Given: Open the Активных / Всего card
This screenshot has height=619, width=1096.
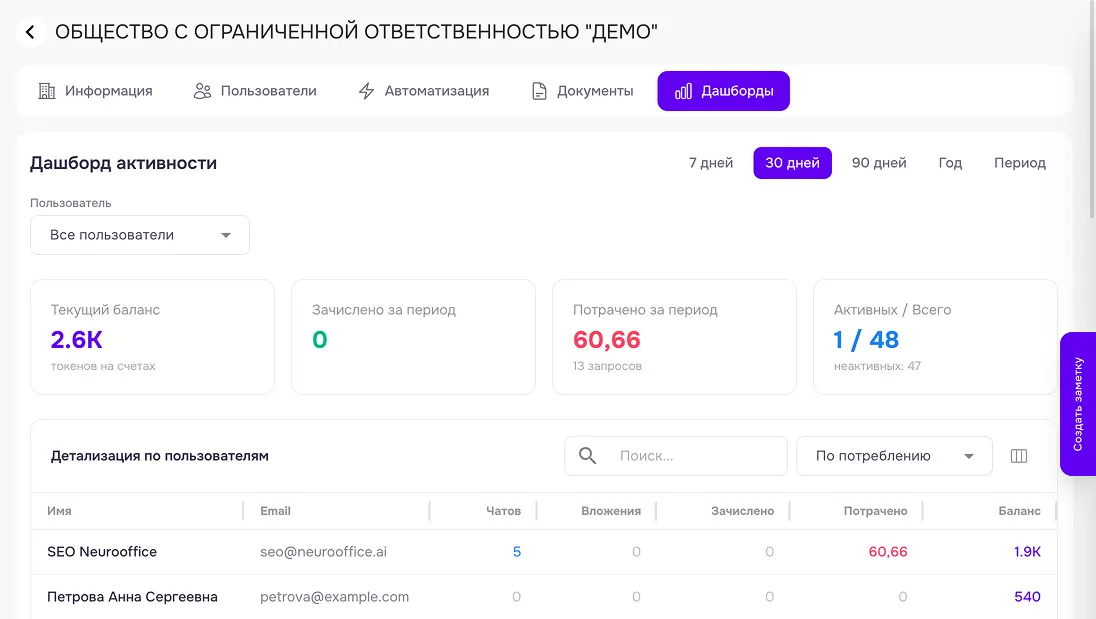Looking at the screenshot, I should coord(935,337).
